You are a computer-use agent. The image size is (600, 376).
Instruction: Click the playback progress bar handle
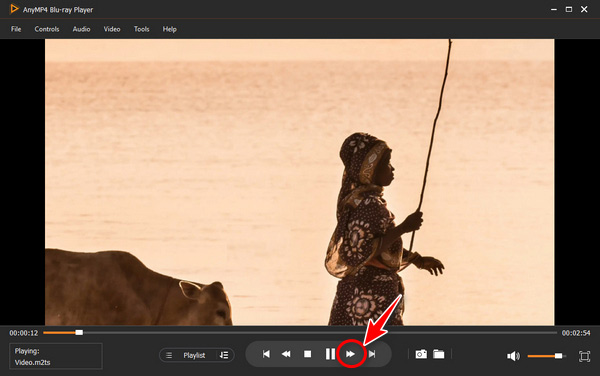click(79, 333)
